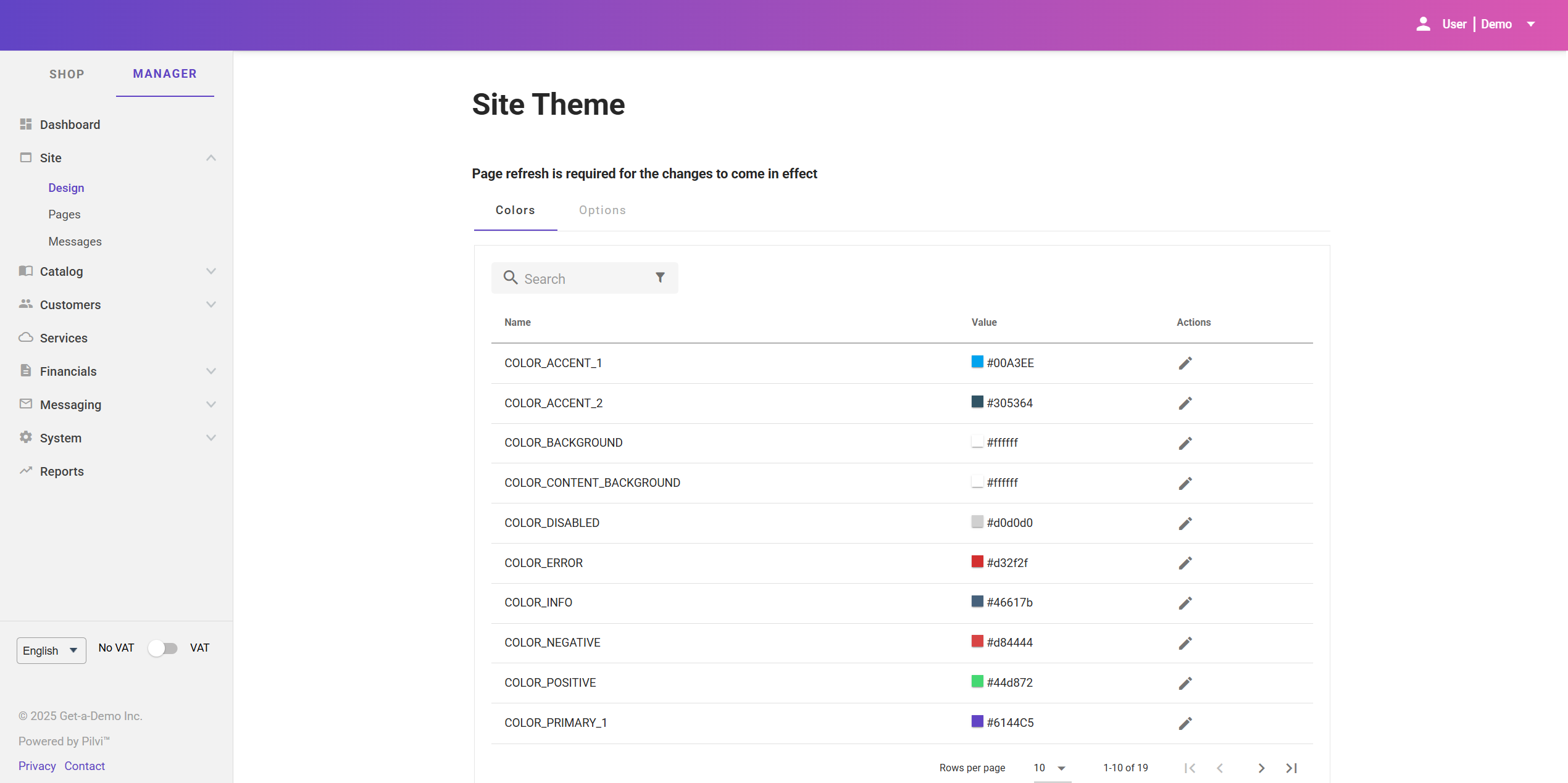Open the filter icon in search box

coord(660,278)
